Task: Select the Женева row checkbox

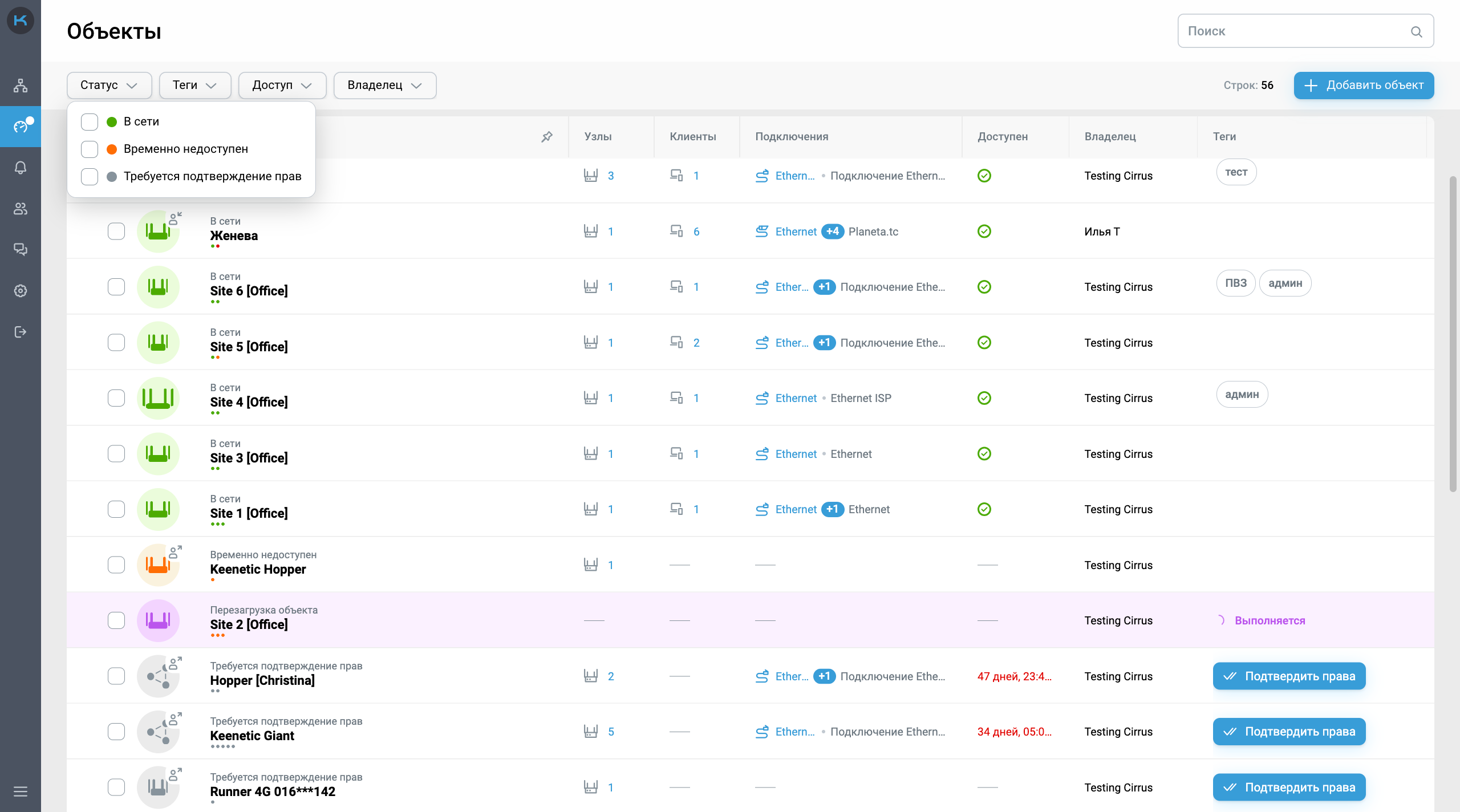Action: [116, 232]
